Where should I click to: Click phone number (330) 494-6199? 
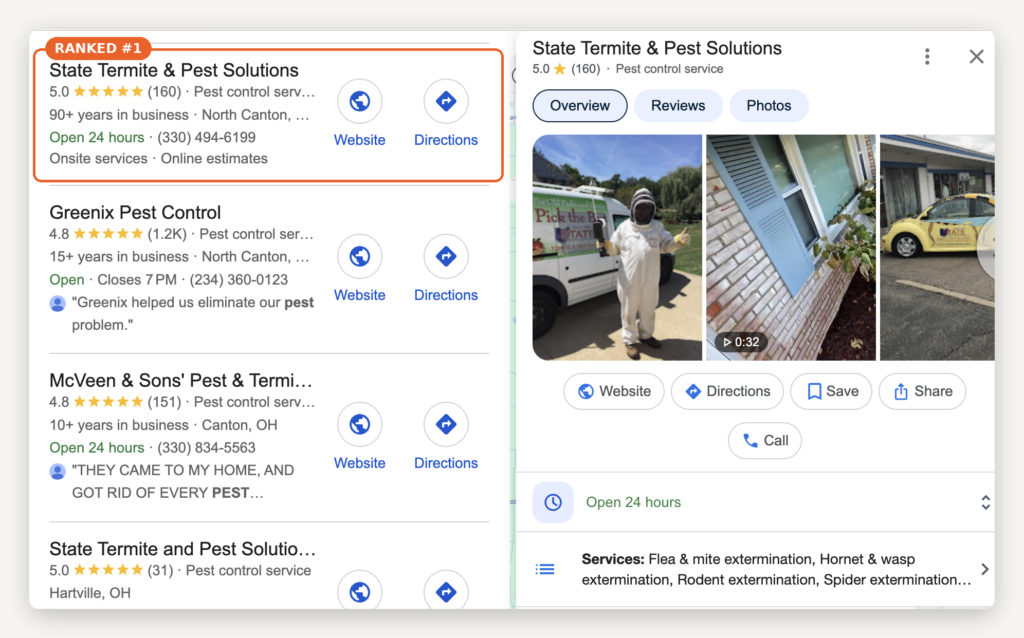[206, 137]
